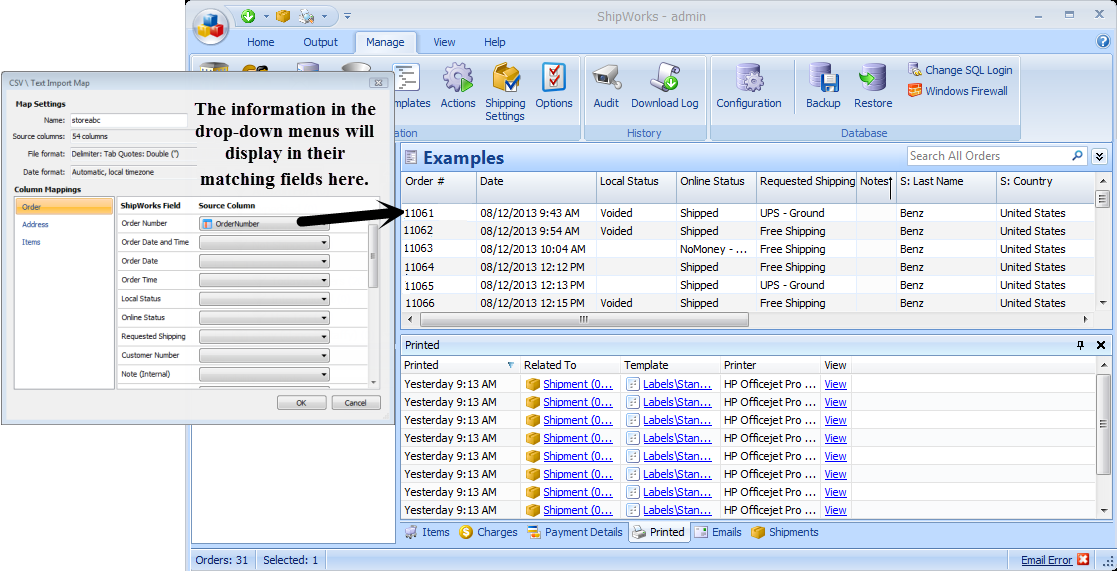The height and width of the screenshot is (571, 1117).
Task: Open the Audit history icon
Action: tap(606, 86)
